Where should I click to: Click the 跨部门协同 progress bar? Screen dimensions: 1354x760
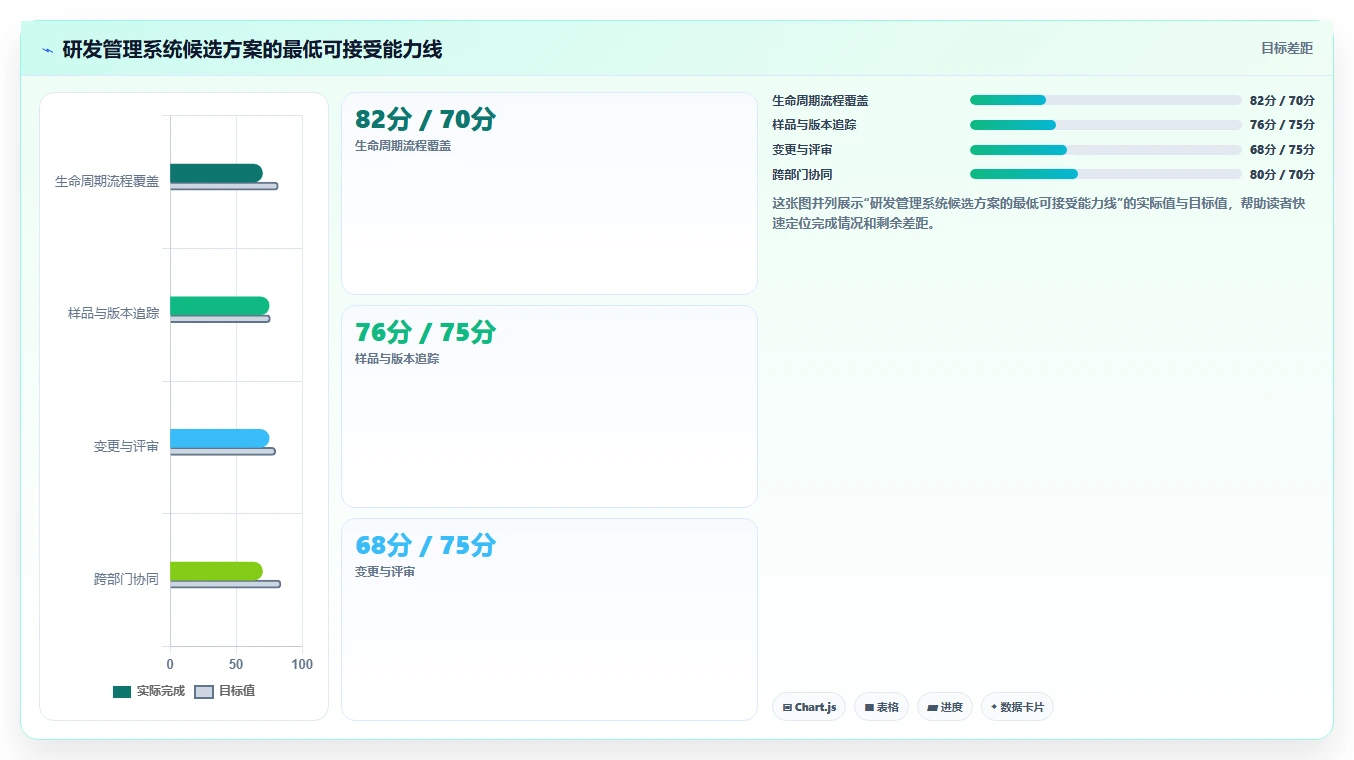tap(1105, 174)
